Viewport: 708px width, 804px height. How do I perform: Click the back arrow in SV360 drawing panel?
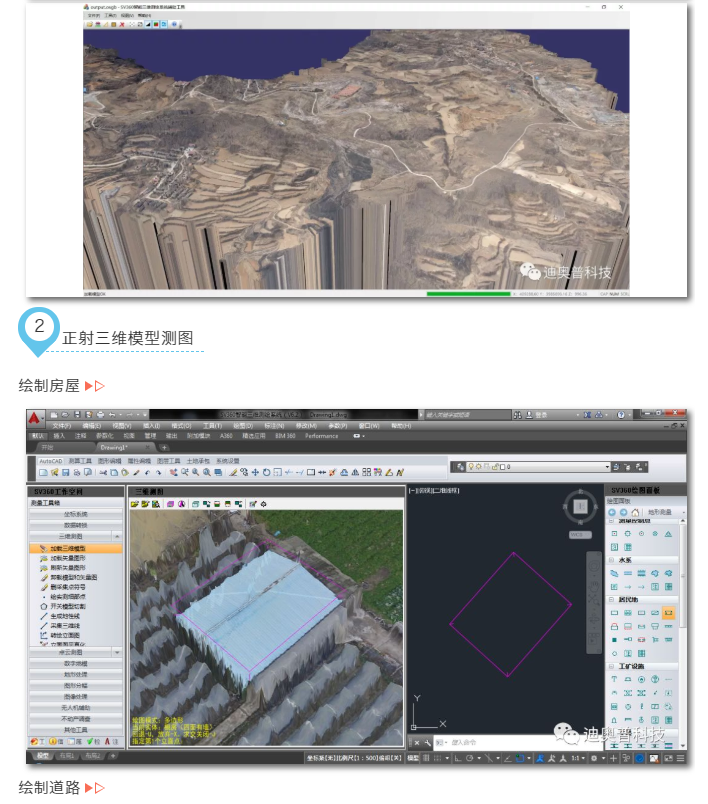pyautogui.click(x=612, y=512)
